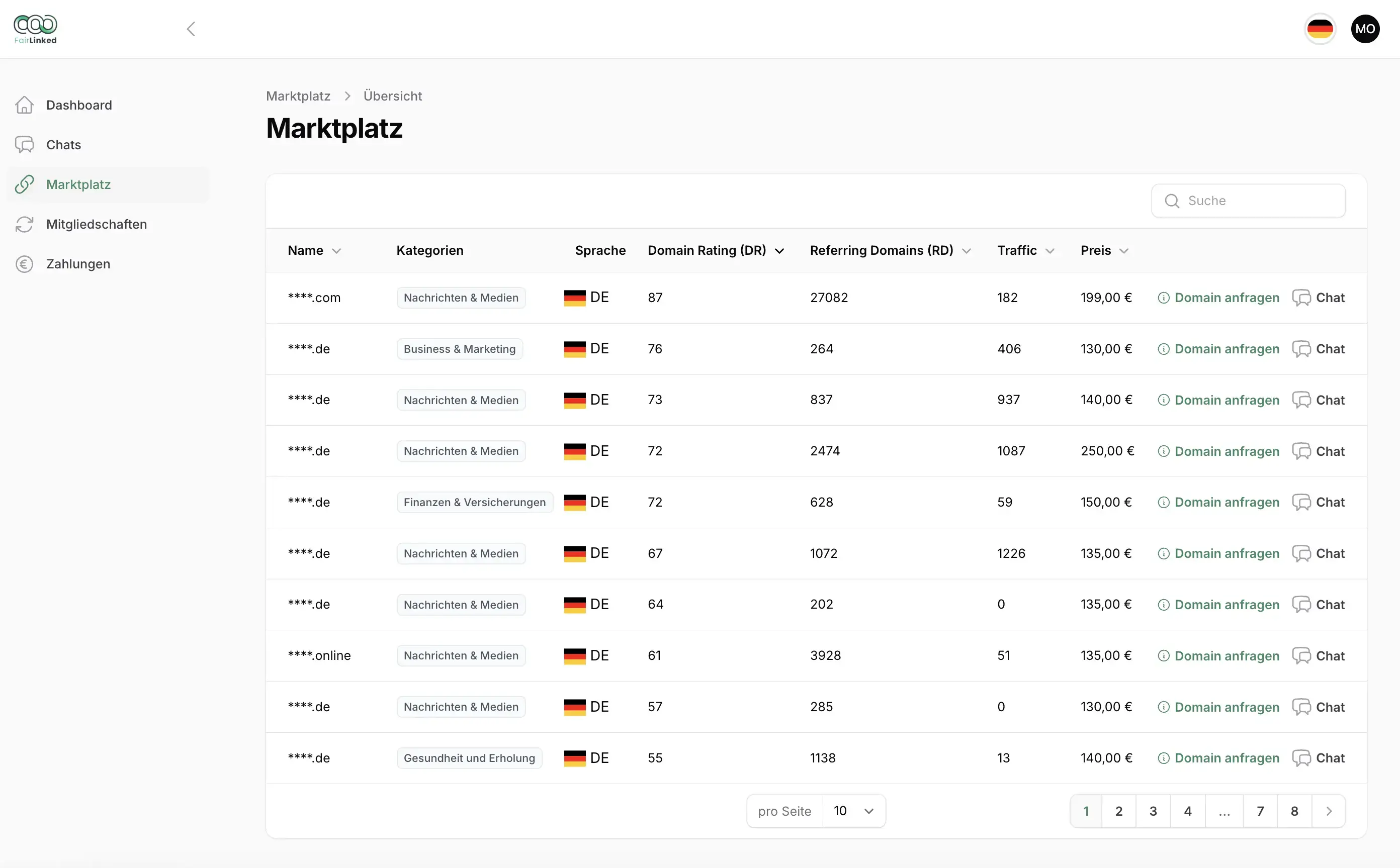Click Business & Marketing category tag
Image resolution: width=1400 pixels, height=868 pixels.
click(x=460, y=348)
